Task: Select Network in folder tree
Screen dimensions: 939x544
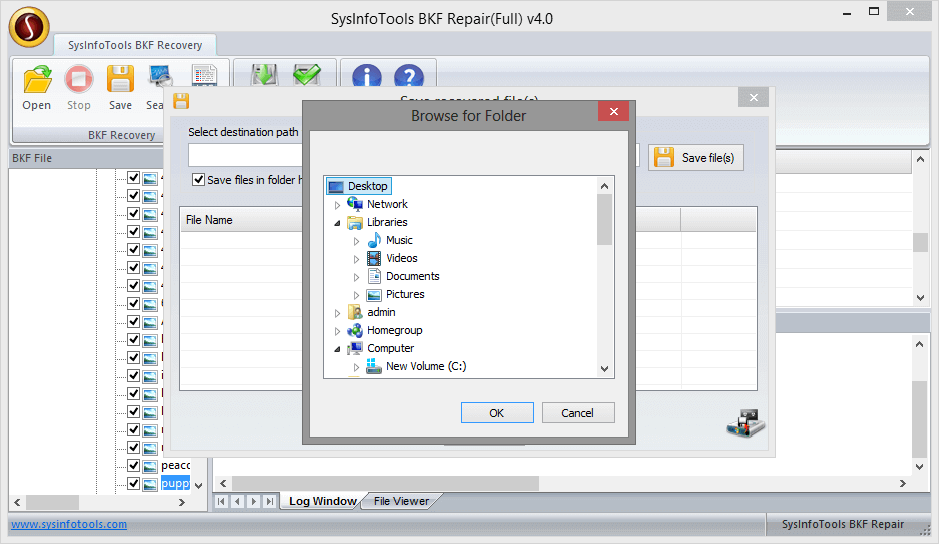Action: pyautogui.click(x=387, y=204)
